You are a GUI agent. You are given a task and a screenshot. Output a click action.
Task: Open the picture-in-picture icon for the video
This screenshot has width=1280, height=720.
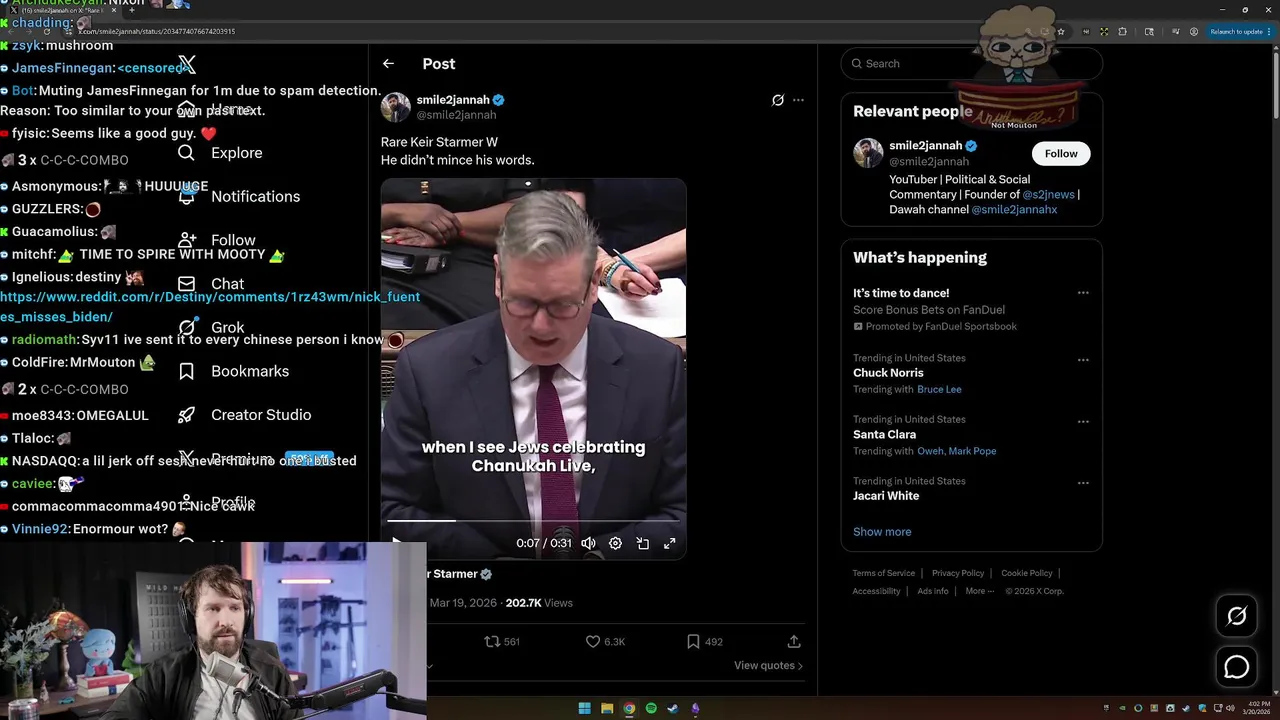tap(642, 543)
